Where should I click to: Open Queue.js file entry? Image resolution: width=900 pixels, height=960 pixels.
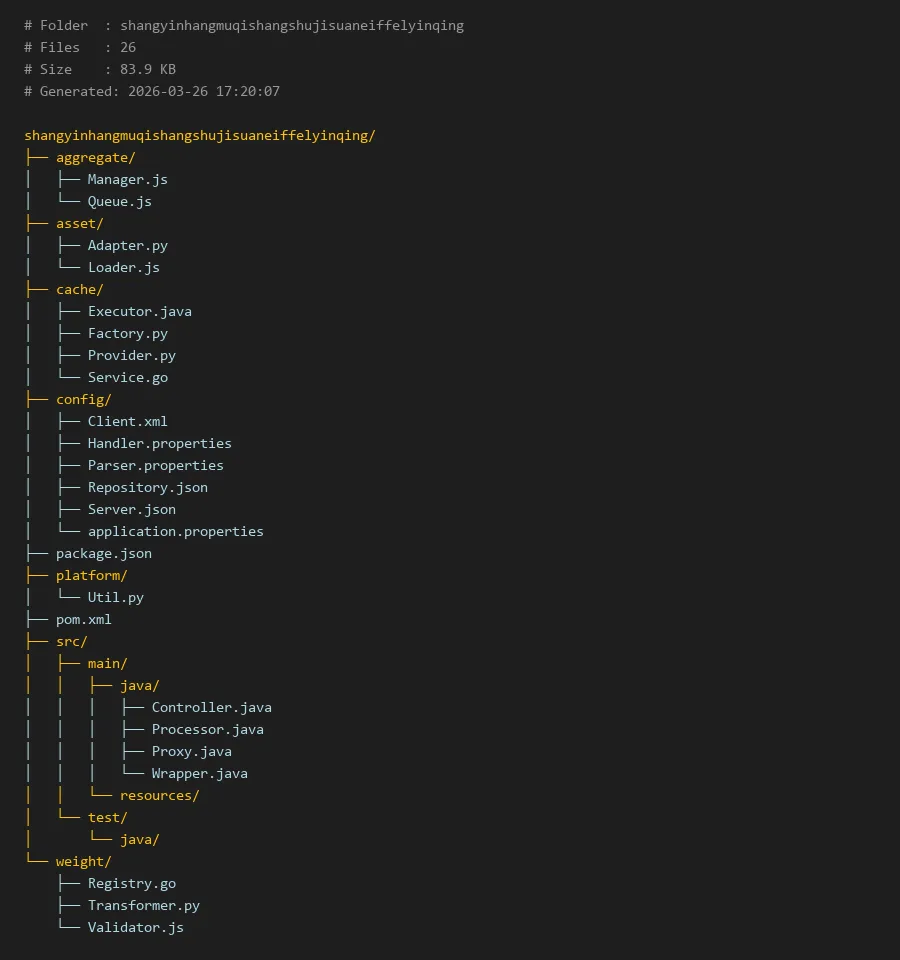pyautogui.click(x=119, y=201)
